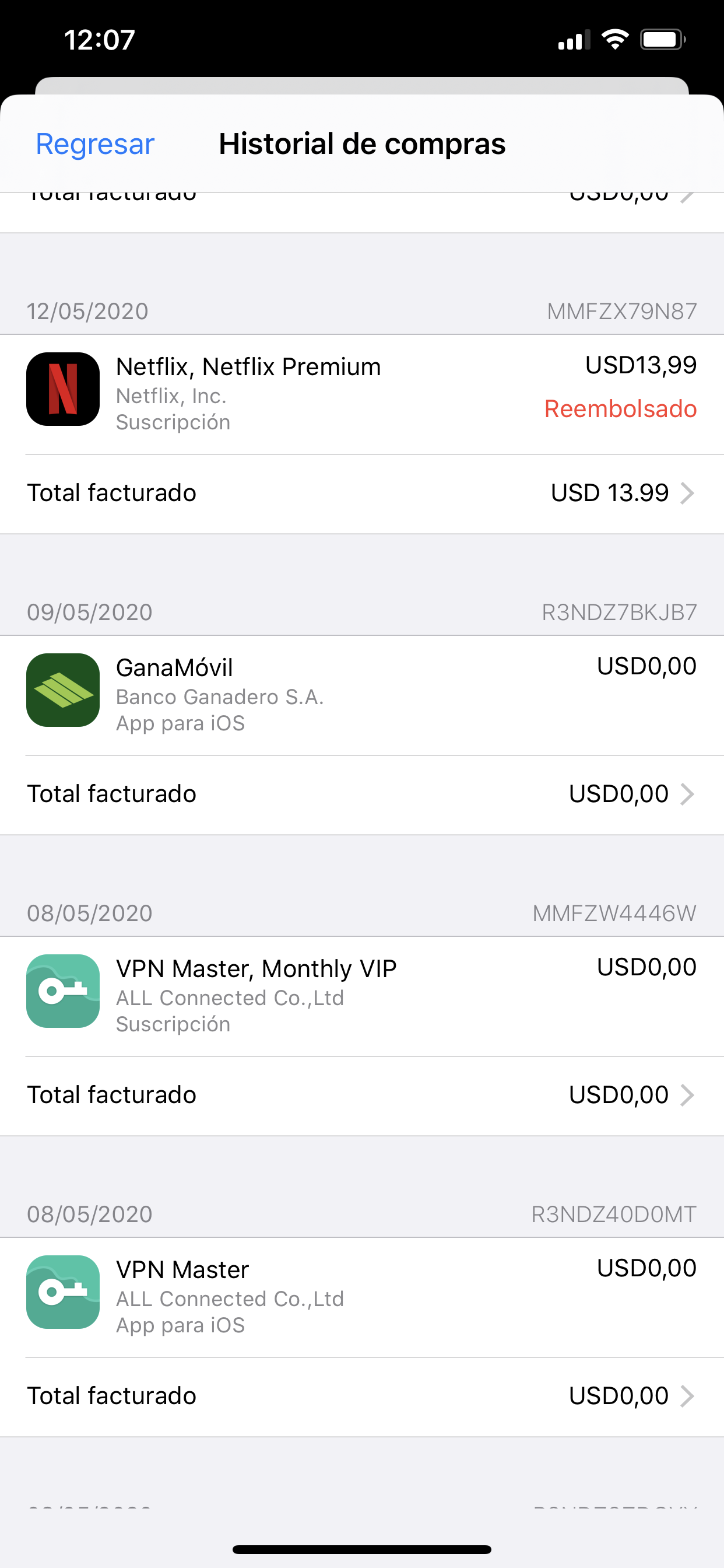Tap the 09/05/2020 date header
This screenshot has height=1568, width=724.
[89, 612]
